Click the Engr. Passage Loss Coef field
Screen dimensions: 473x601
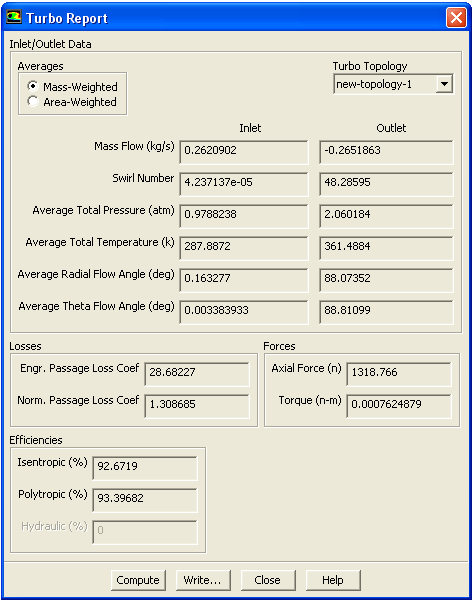pyautogui.click(x=197, y=374)
